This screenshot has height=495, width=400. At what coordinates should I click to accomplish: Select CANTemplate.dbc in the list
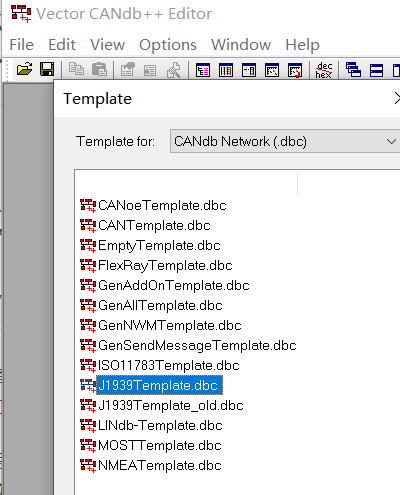[154, 225]
